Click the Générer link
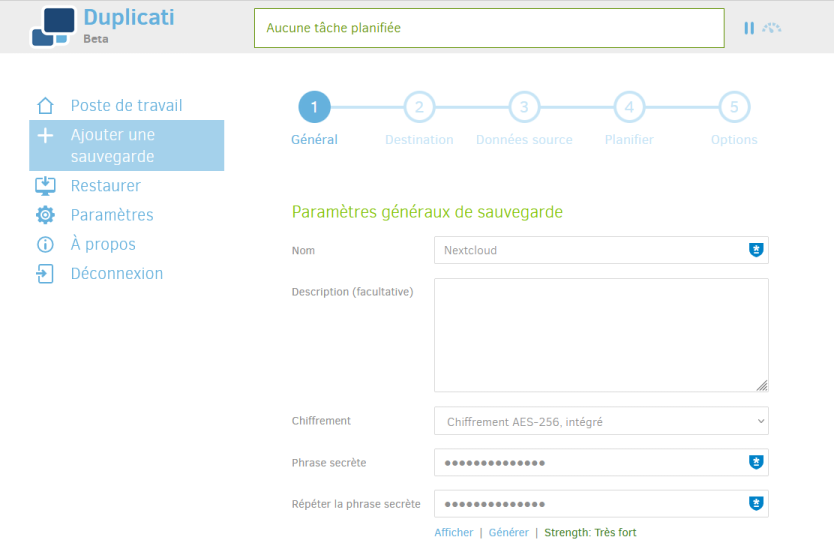The height and width of the screenshot is (555, 834). [508, 532]
